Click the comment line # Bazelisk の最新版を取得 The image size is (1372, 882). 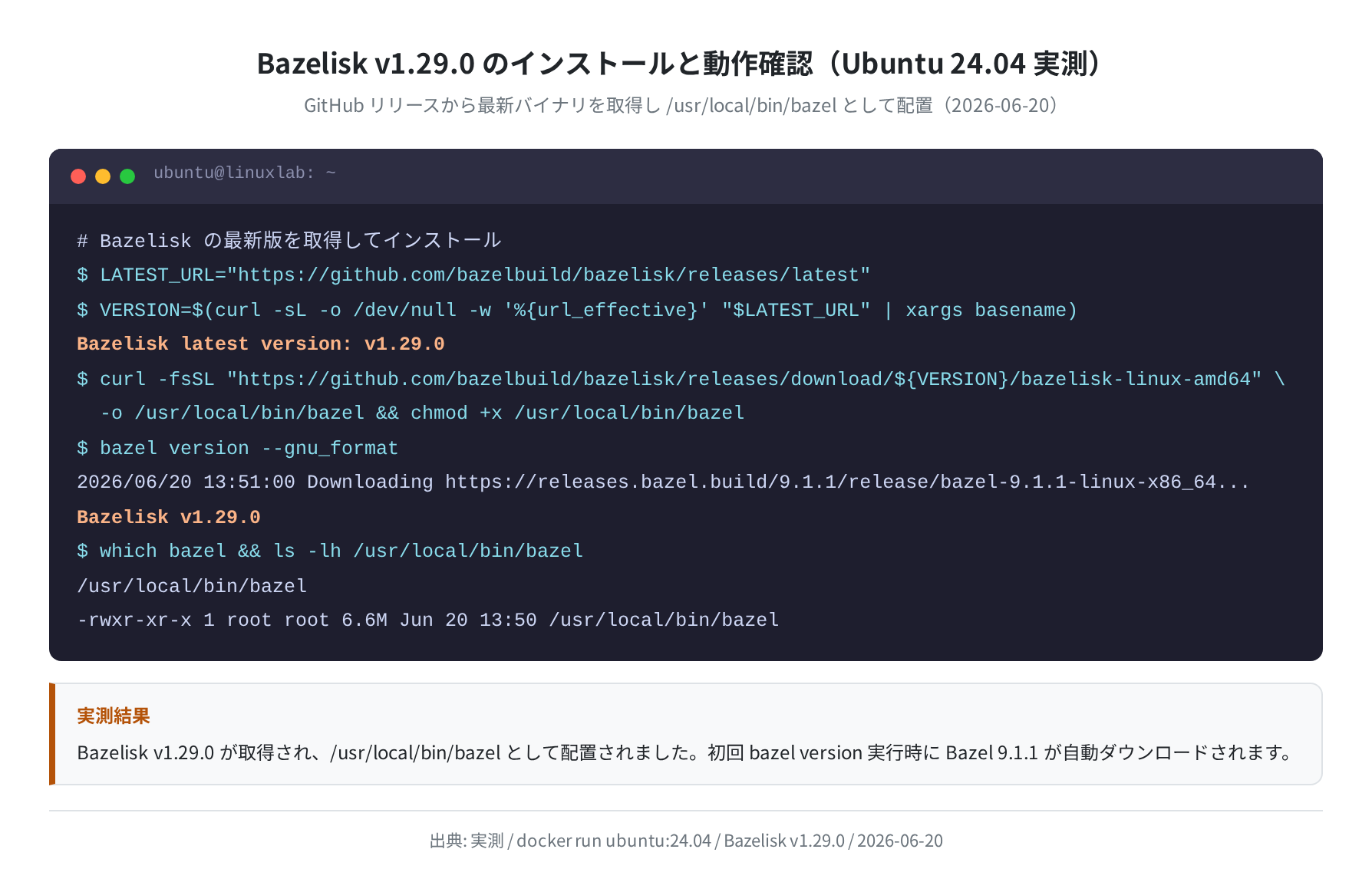point(289,241)
